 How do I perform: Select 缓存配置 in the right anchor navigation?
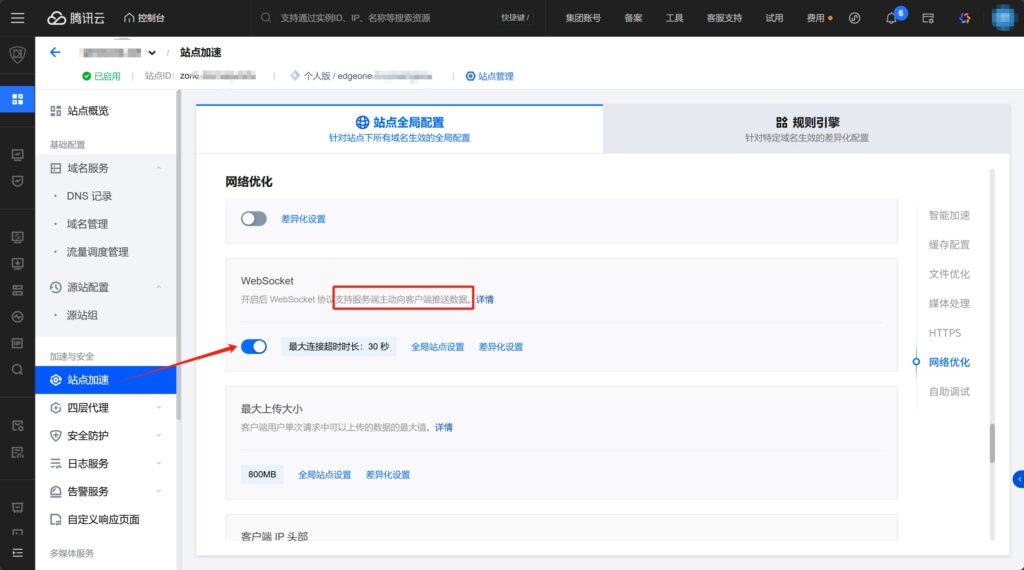[948, 245]
